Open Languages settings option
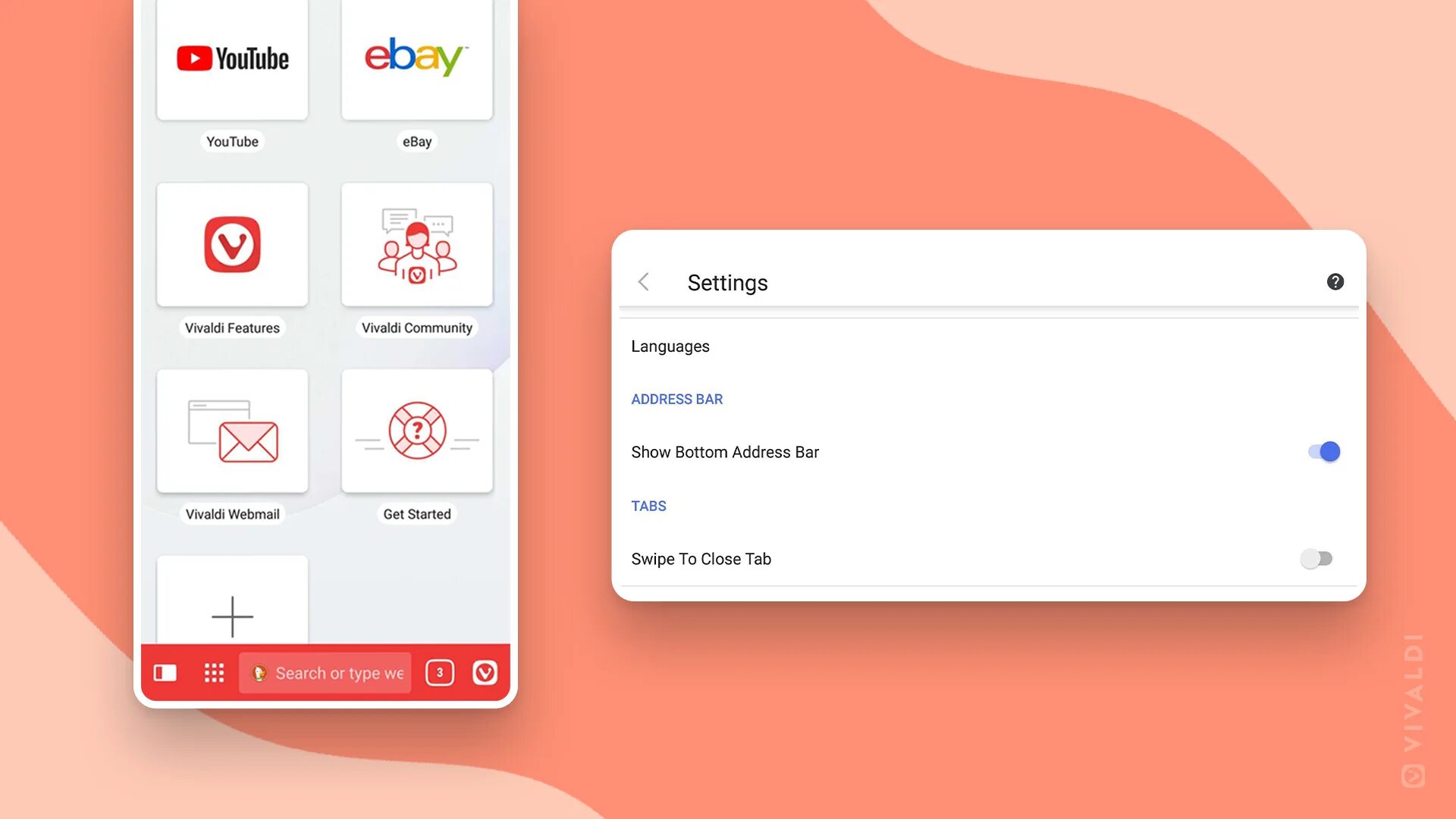This screenshot has width=1456, height=819. pos(670,346)
